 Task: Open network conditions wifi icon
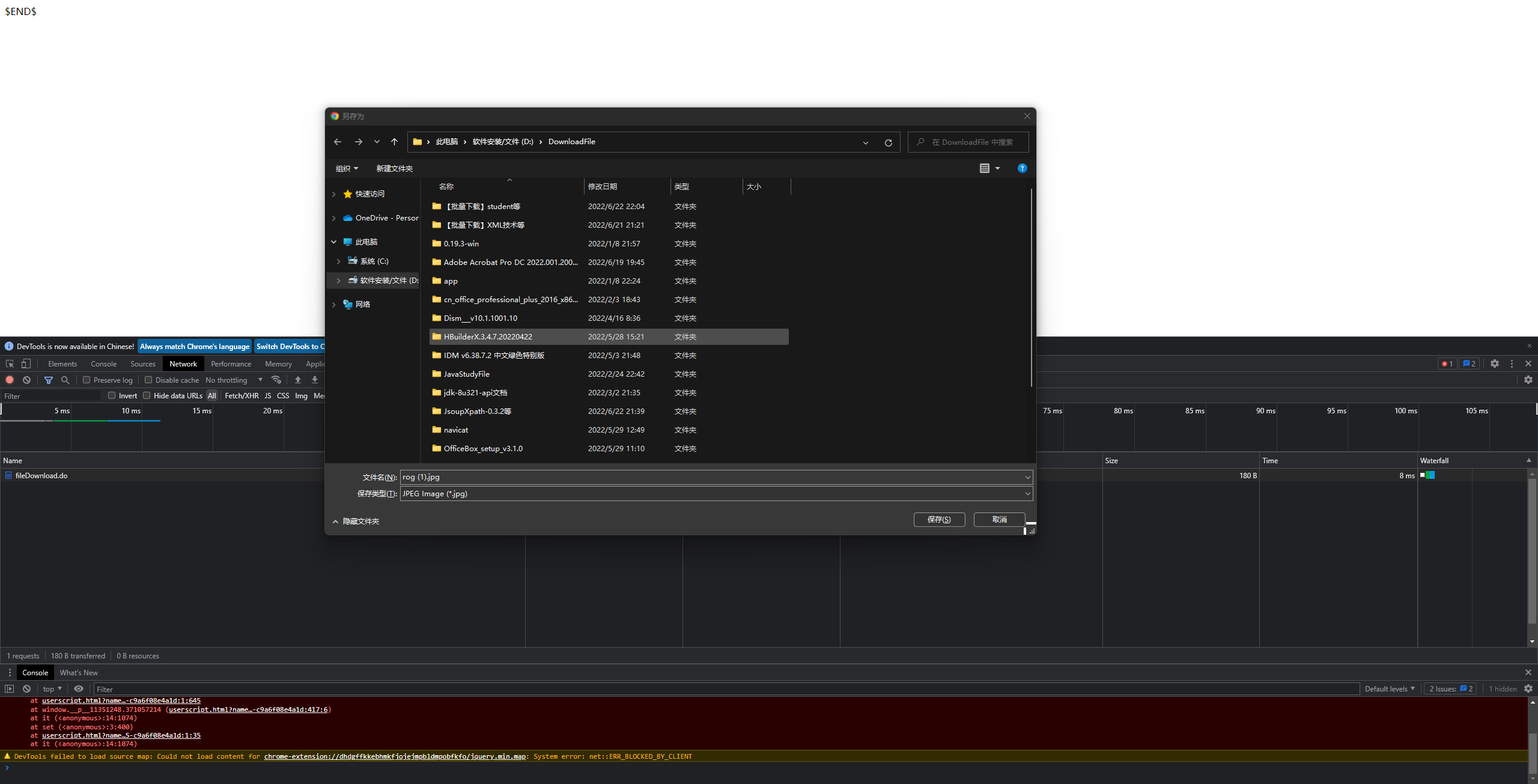tap(276, 380)
